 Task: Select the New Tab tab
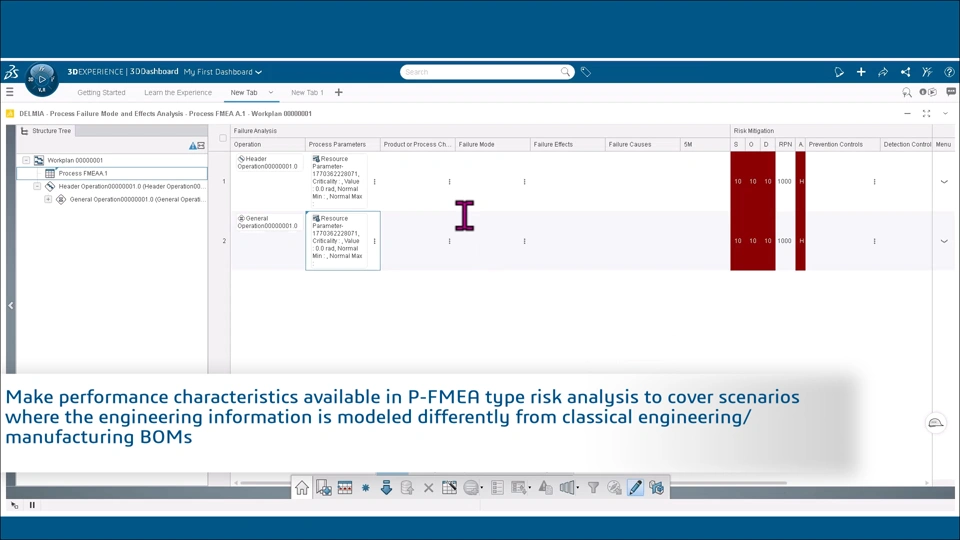(244, 92)
